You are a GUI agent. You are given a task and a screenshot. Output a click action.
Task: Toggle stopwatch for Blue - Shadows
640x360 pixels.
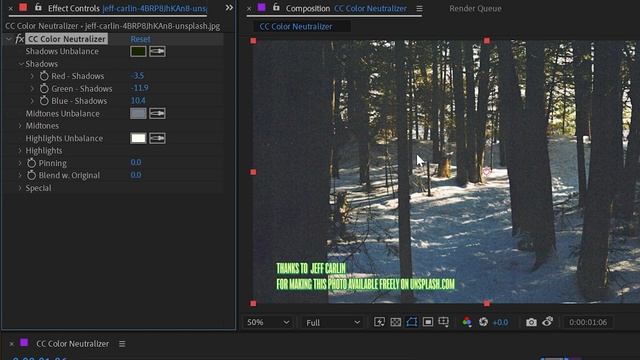pos(44,101)
